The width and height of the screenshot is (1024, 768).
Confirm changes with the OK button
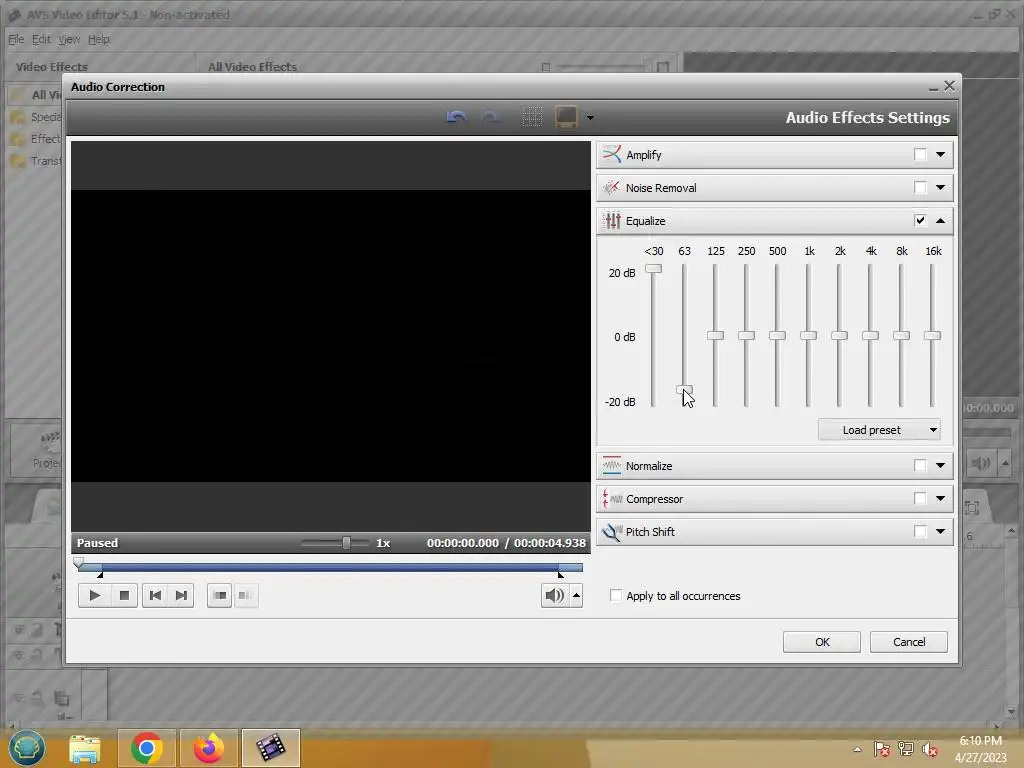pos(822,642)
